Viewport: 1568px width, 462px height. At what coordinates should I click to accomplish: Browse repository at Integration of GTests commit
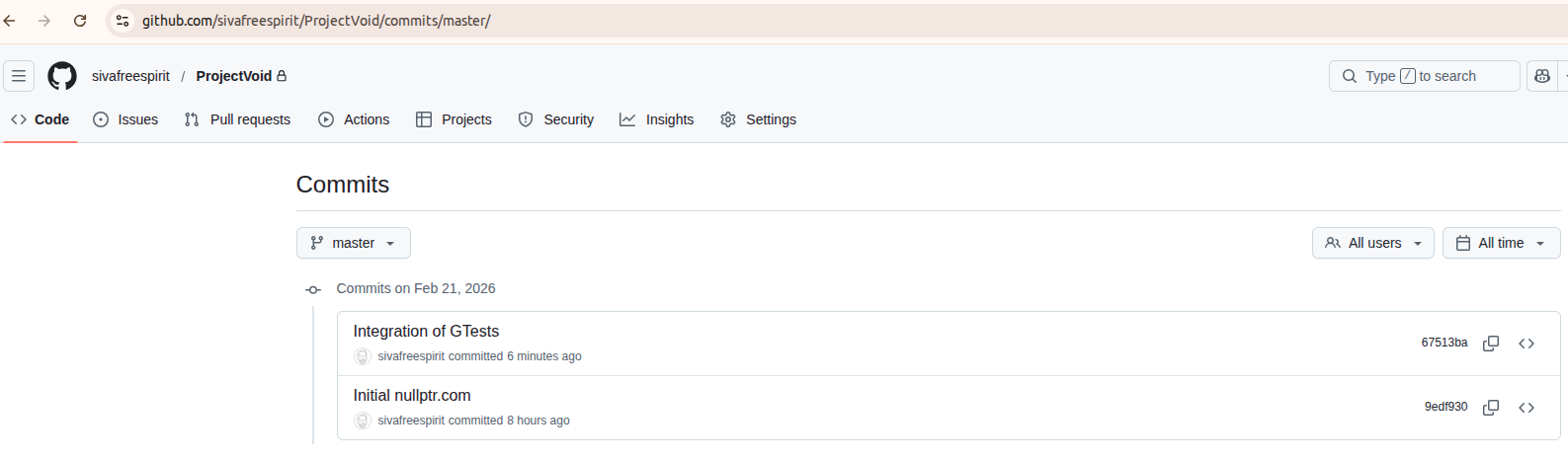[1527, 344]
